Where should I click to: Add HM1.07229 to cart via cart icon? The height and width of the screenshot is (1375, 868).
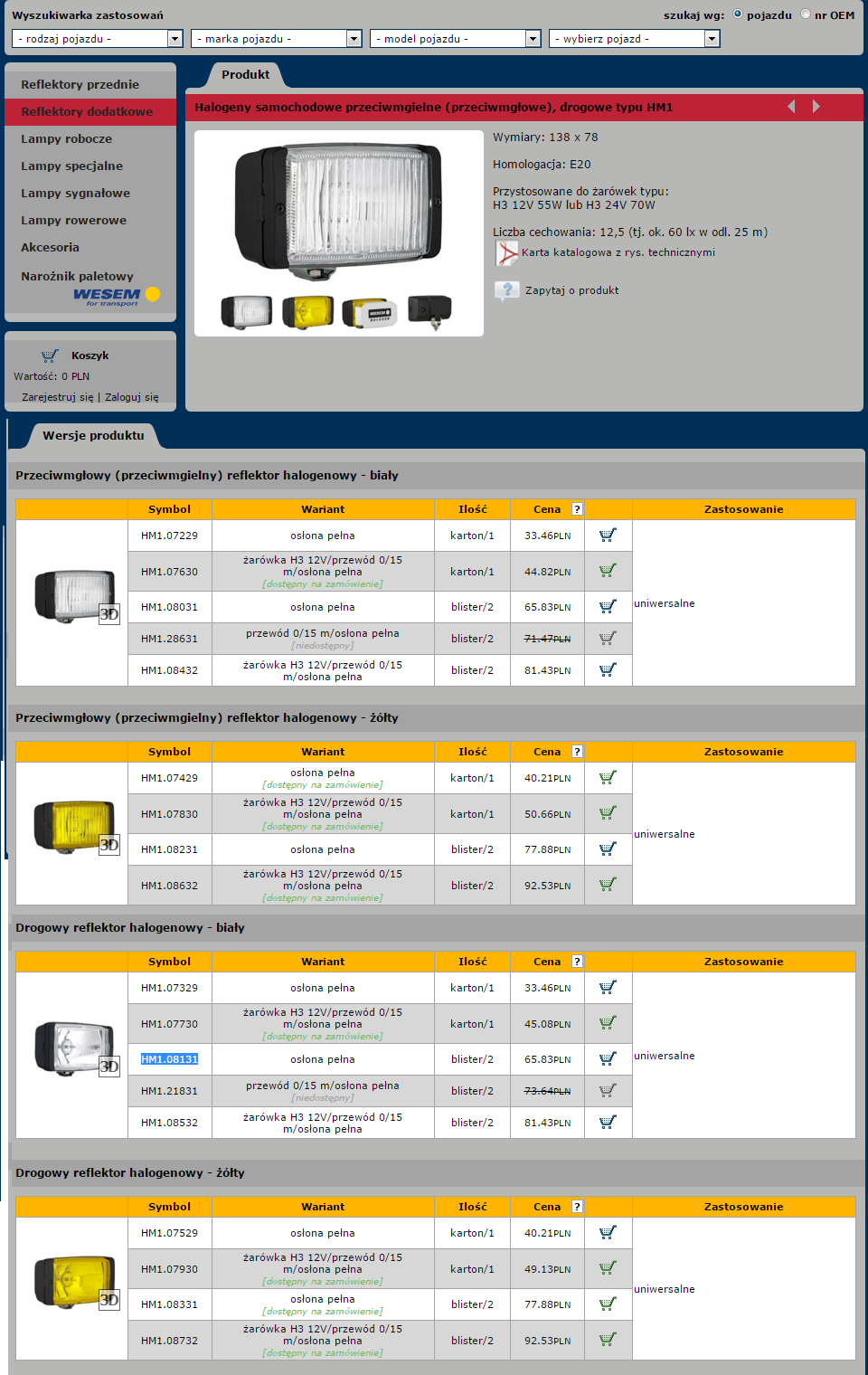click(x=608, y=536)
